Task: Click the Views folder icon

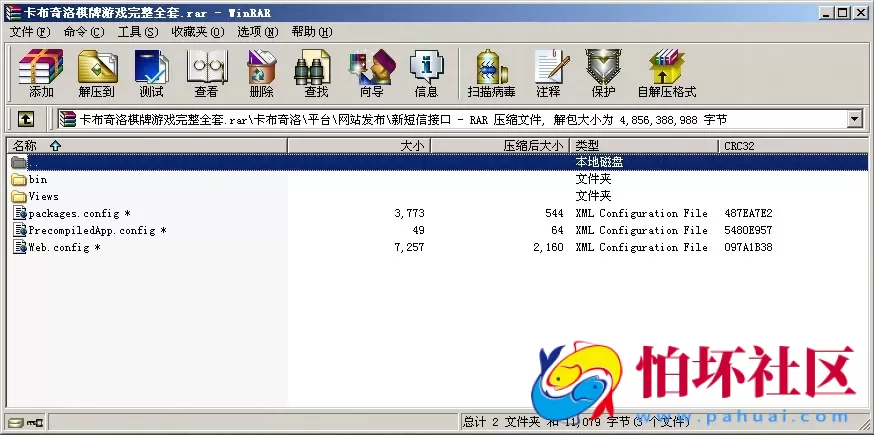Action: tap(19, 196)
